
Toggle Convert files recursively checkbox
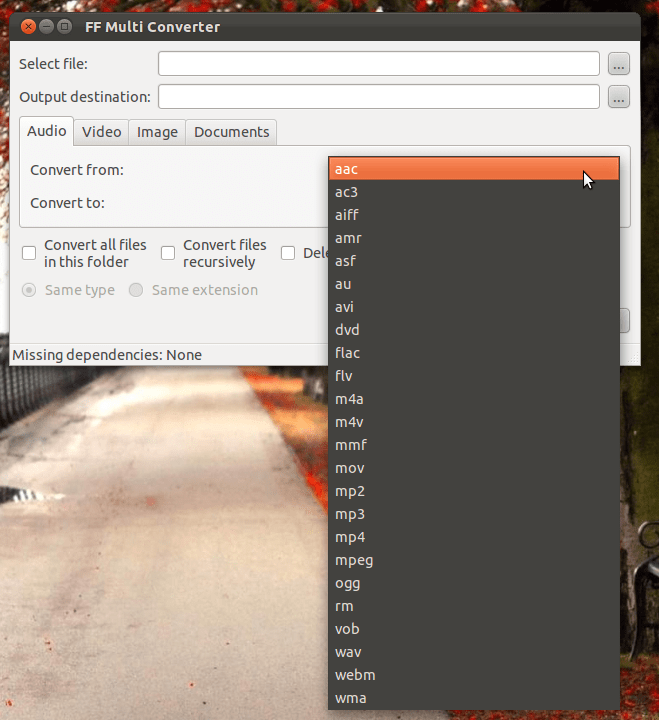coord(169,253)
